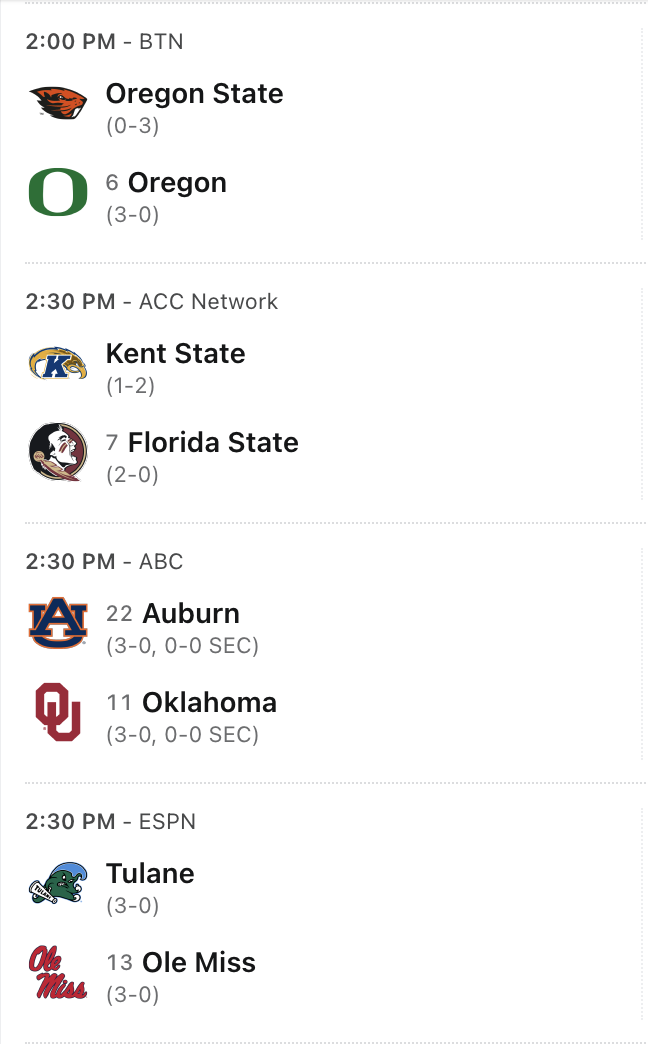Click the 2:30 PM ABC game header

click(104, 562)
